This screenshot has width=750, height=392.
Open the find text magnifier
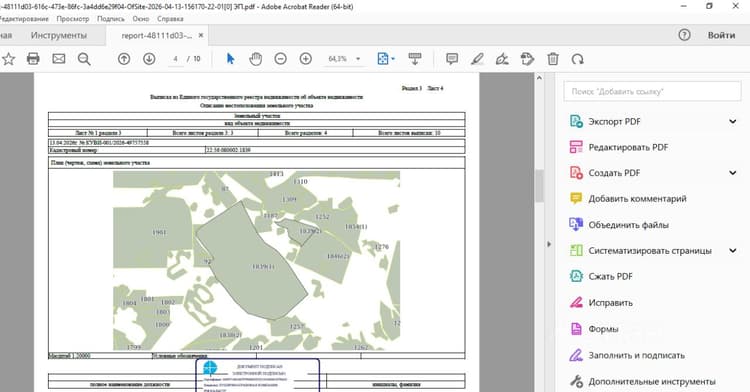click(84, 59)
